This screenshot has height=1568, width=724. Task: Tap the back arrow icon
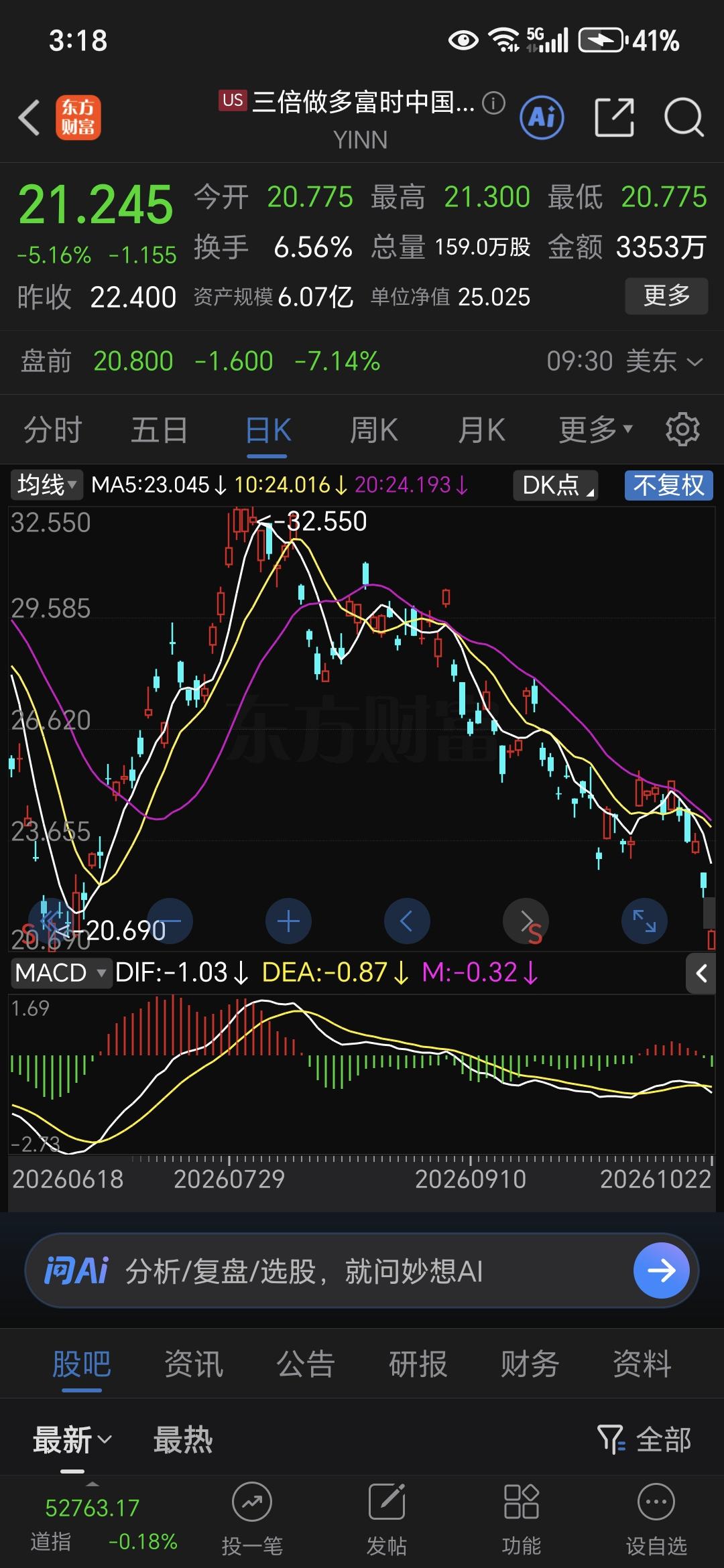point(29,117)
